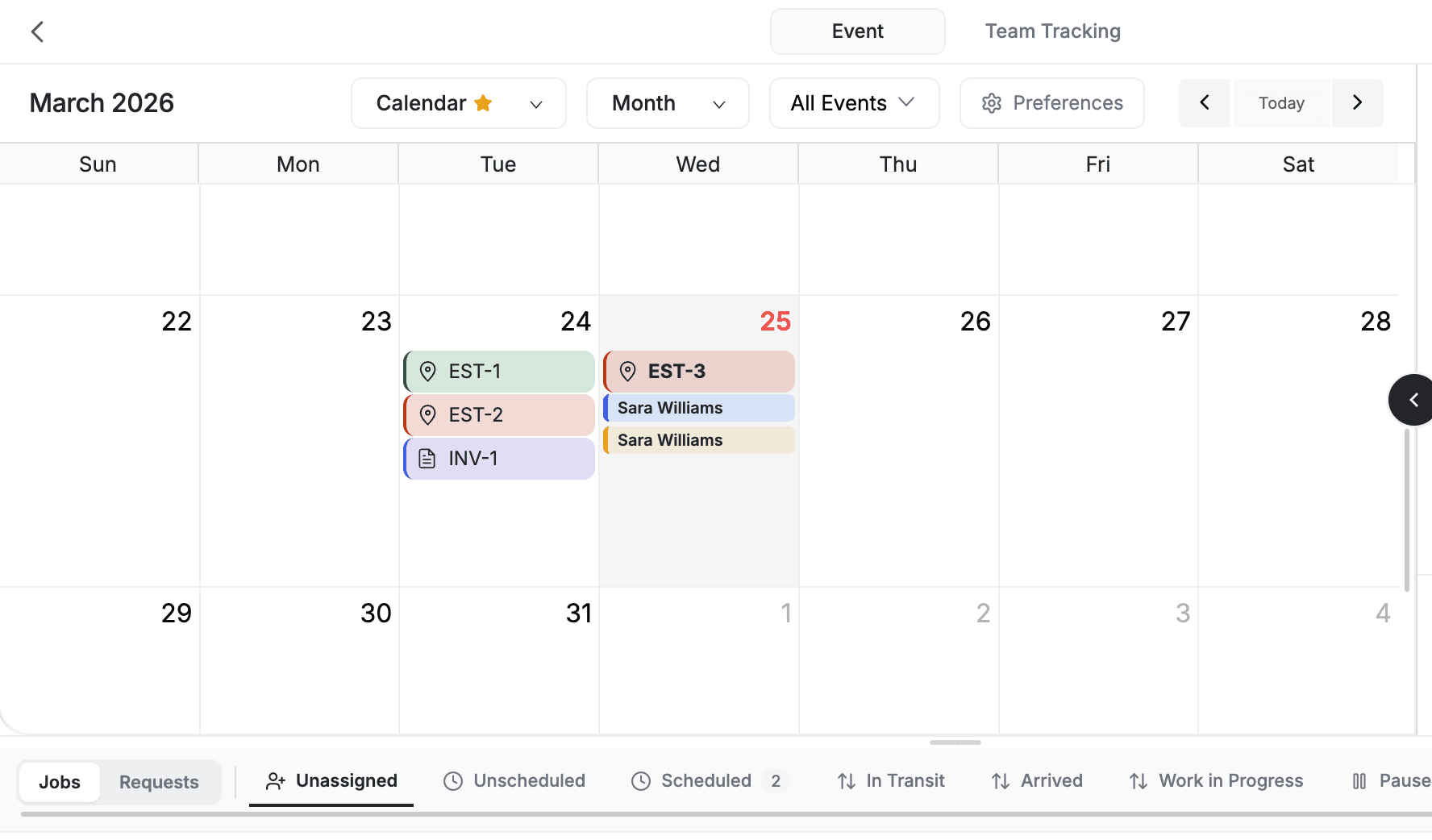Click the Pause icon in bottom bar
The width and height of the screenshot is (1432, 840).
(x=1360, y=780)
